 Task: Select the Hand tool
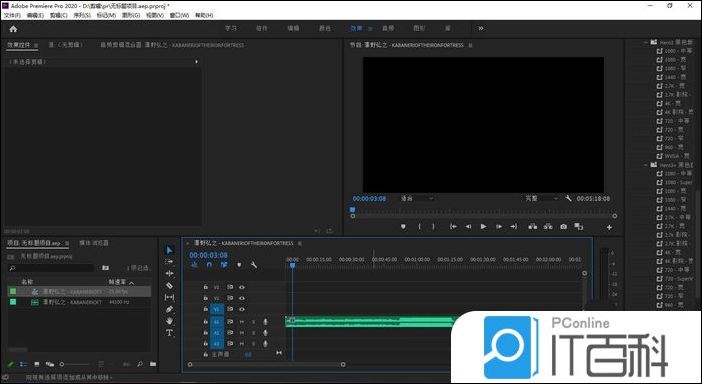point(169,321)
